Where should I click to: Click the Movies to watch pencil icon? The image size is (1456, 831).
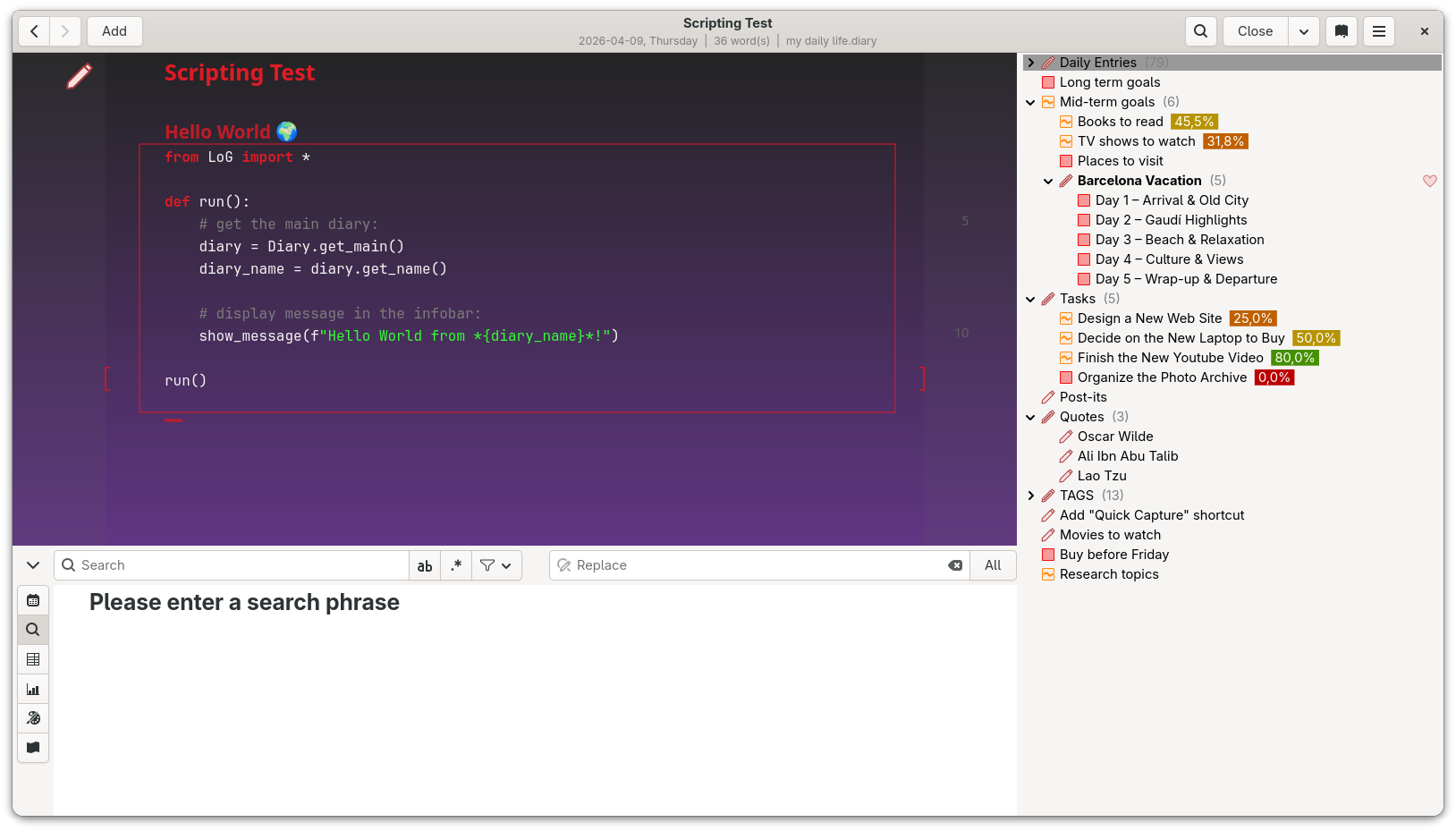[1048, 535]
